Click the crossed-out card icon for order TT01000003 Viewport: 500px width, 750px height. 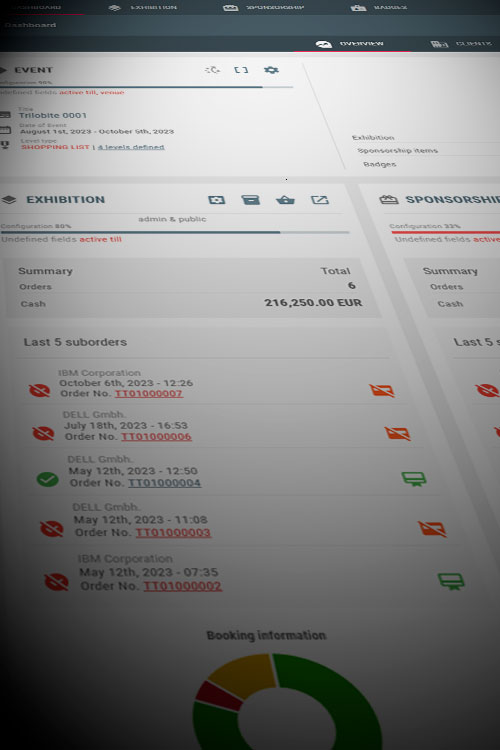432,529
